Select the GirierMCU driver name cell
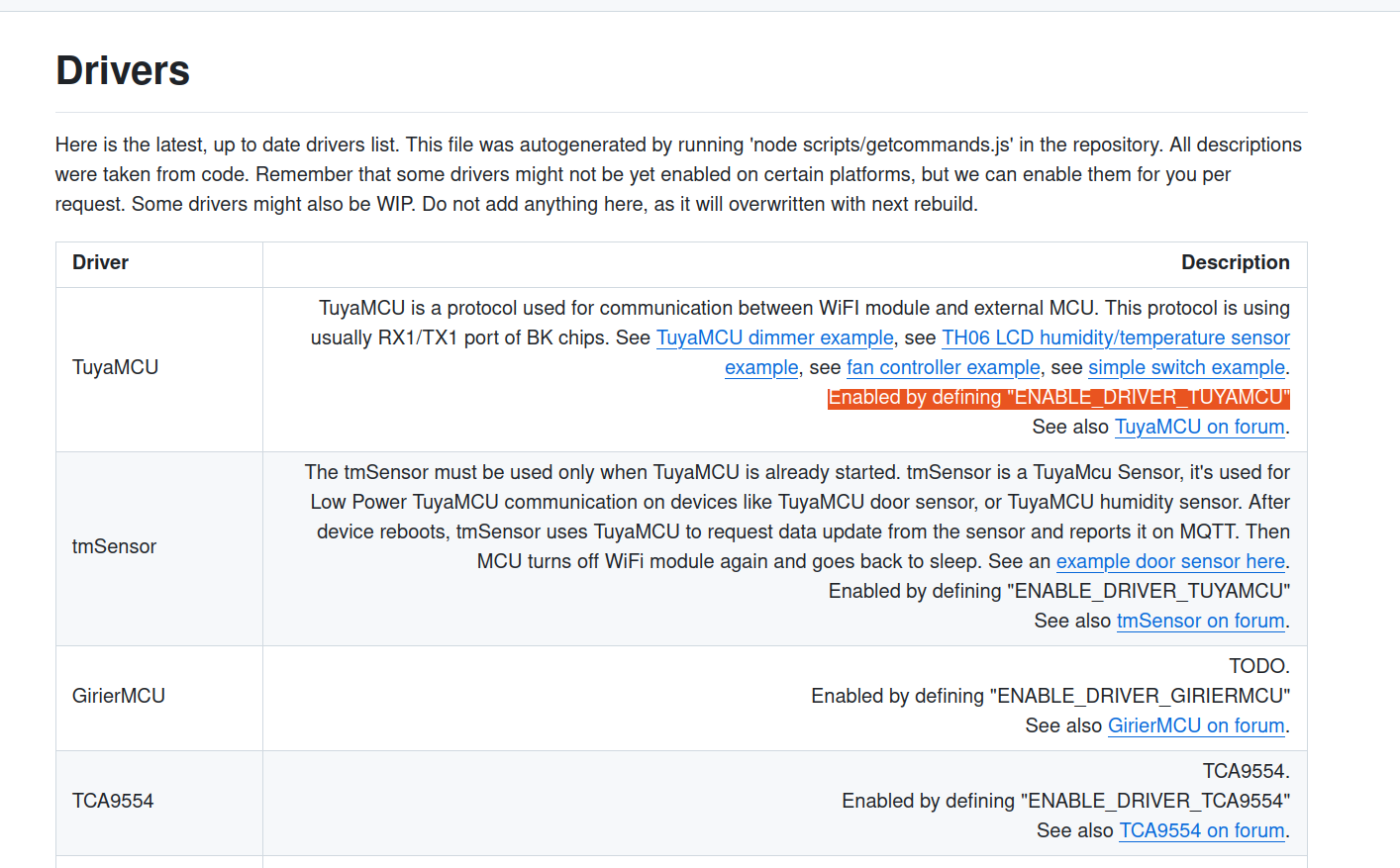Screen dimensions: 1400x868 (x=118, y=697)
